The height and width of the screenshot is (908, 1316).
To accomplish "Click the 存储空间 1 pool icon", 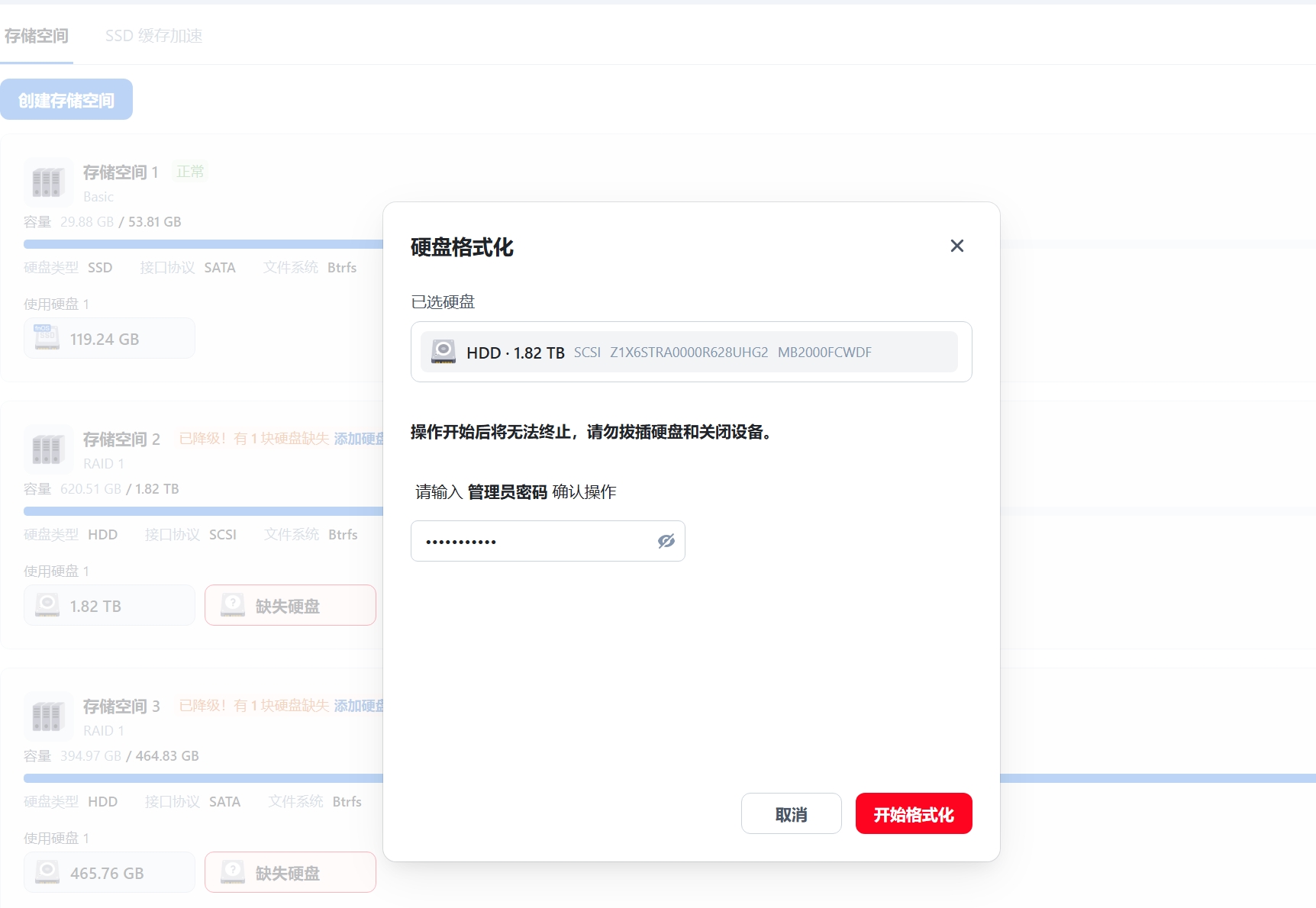I will pos(47,183).
